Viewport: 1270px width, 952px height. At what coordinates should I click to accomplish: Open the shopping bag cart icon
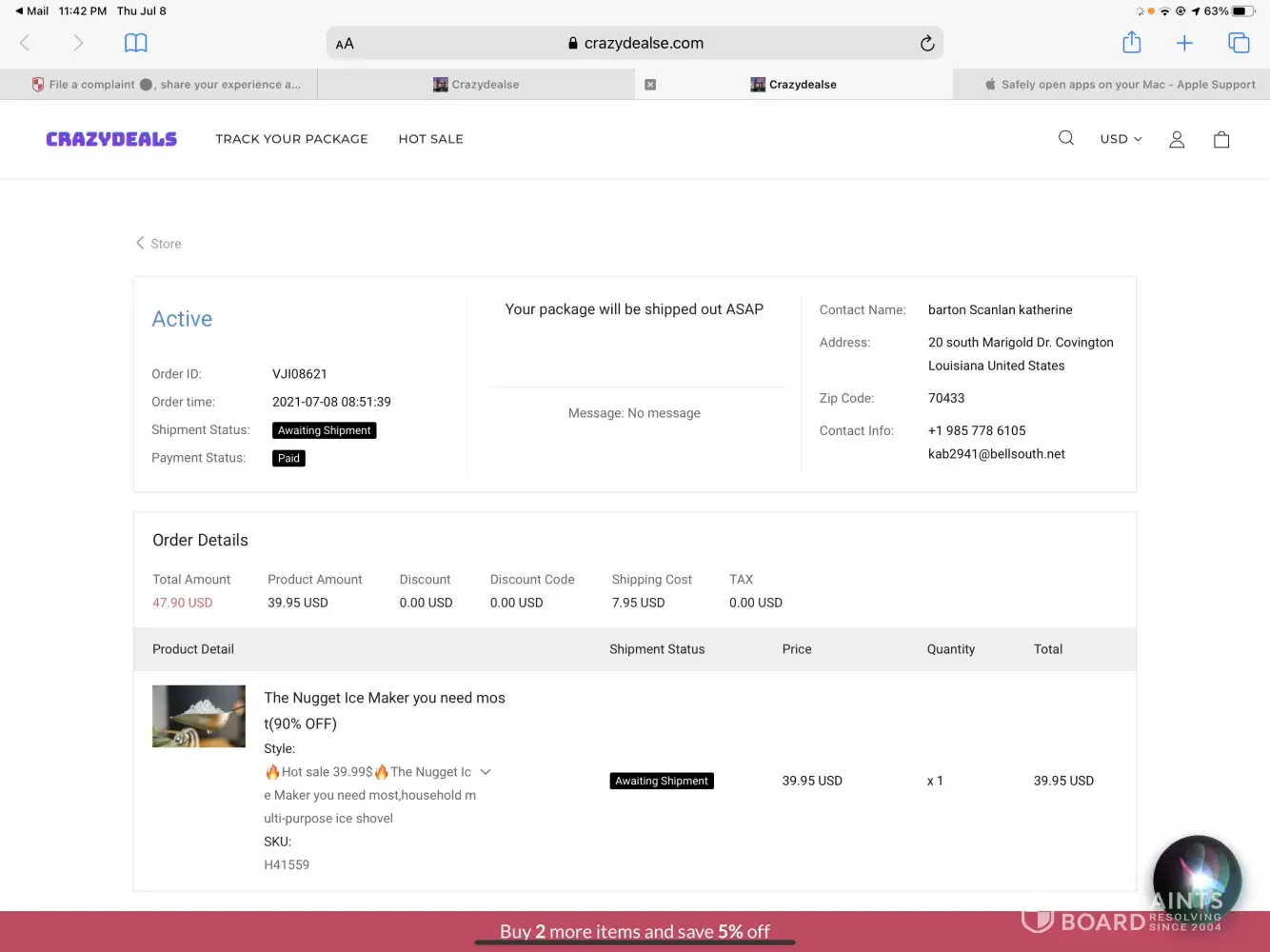click(1221, 140)
